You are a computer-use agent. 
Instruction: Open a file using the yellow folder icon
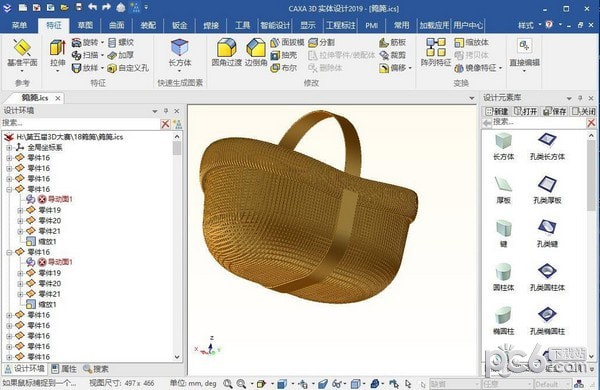click(64, 7)
